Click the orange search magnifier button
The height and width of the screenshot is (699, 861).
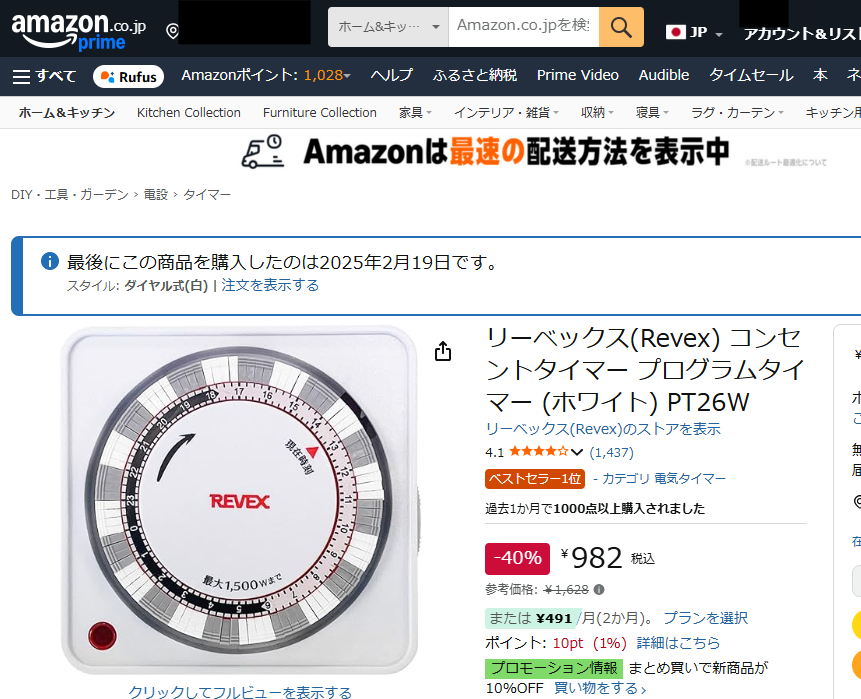(621, 27)
